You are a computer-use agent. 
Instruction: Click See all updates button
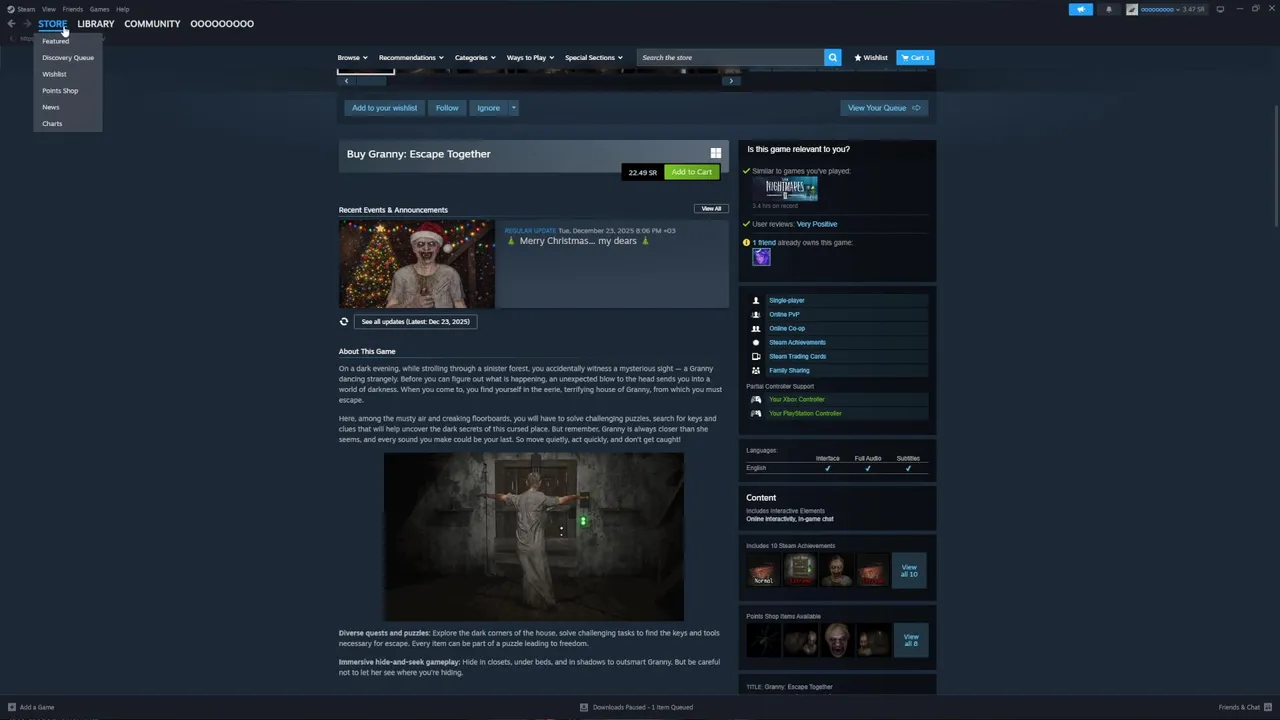pos(415,322)
